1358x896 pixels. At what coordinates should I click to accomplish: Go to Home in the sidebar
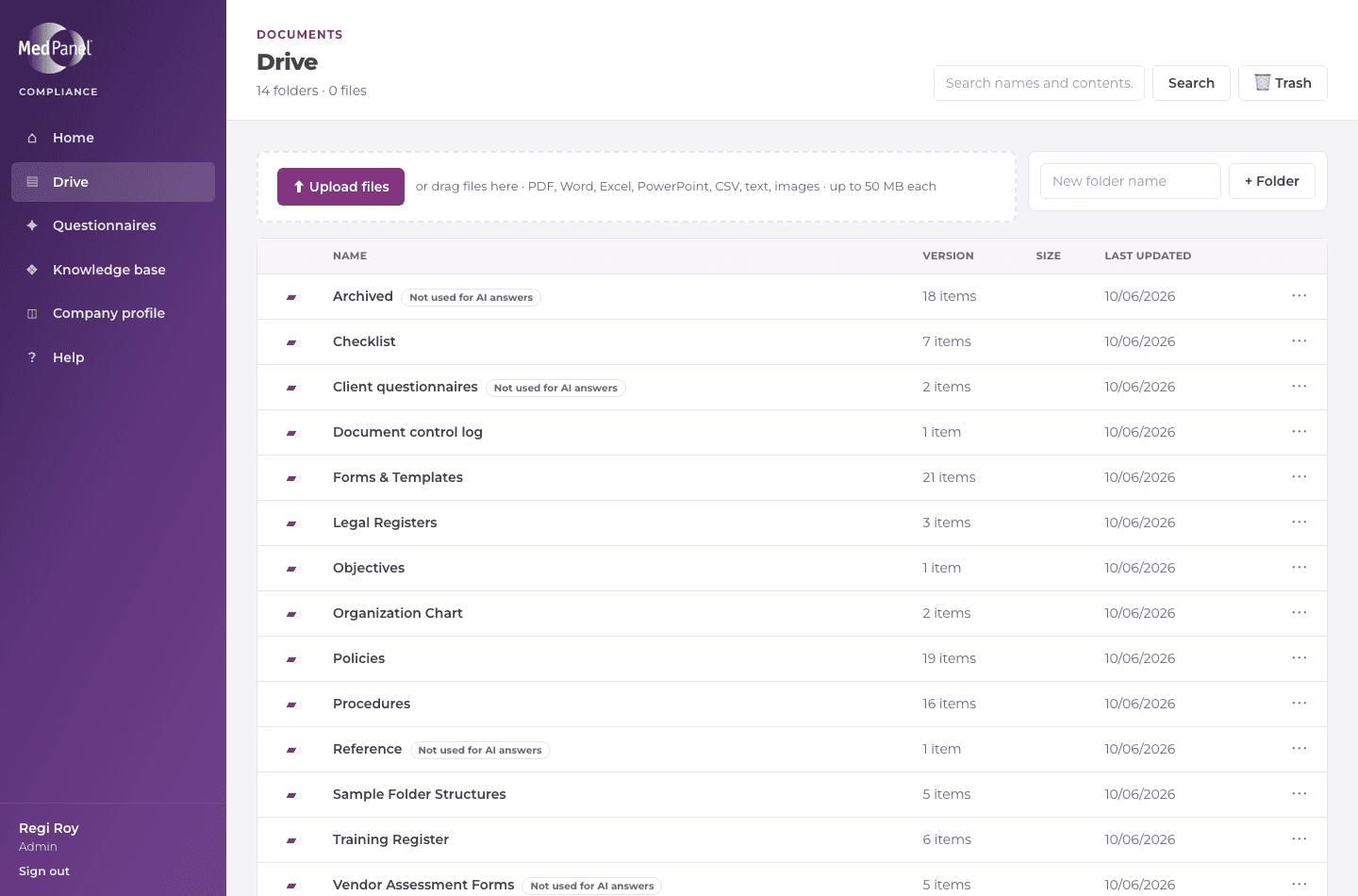[113, 138]
